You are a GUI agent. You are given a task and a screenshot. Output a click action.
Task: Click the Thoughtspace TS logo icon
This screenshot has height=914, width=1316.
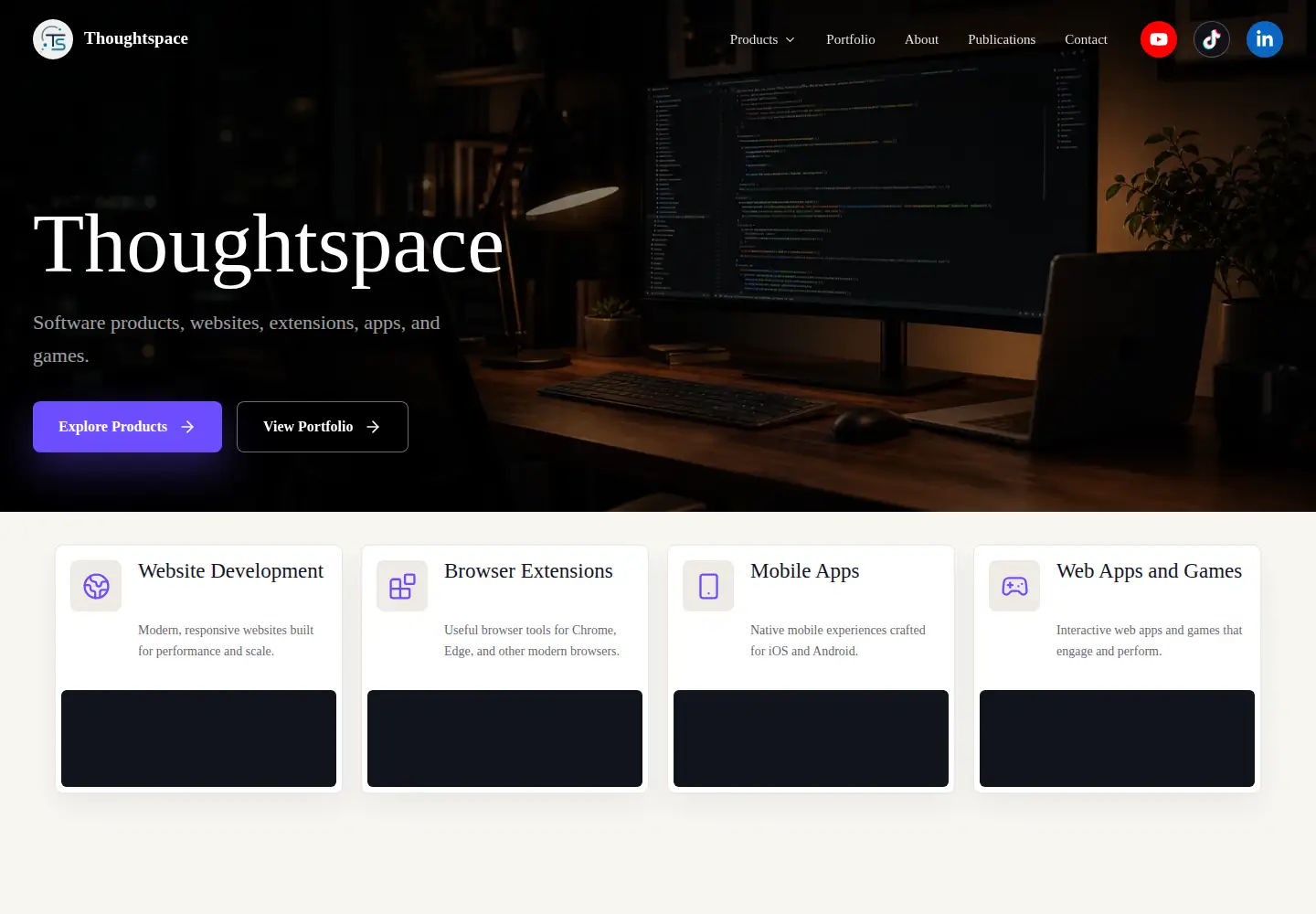click(53, 39)
